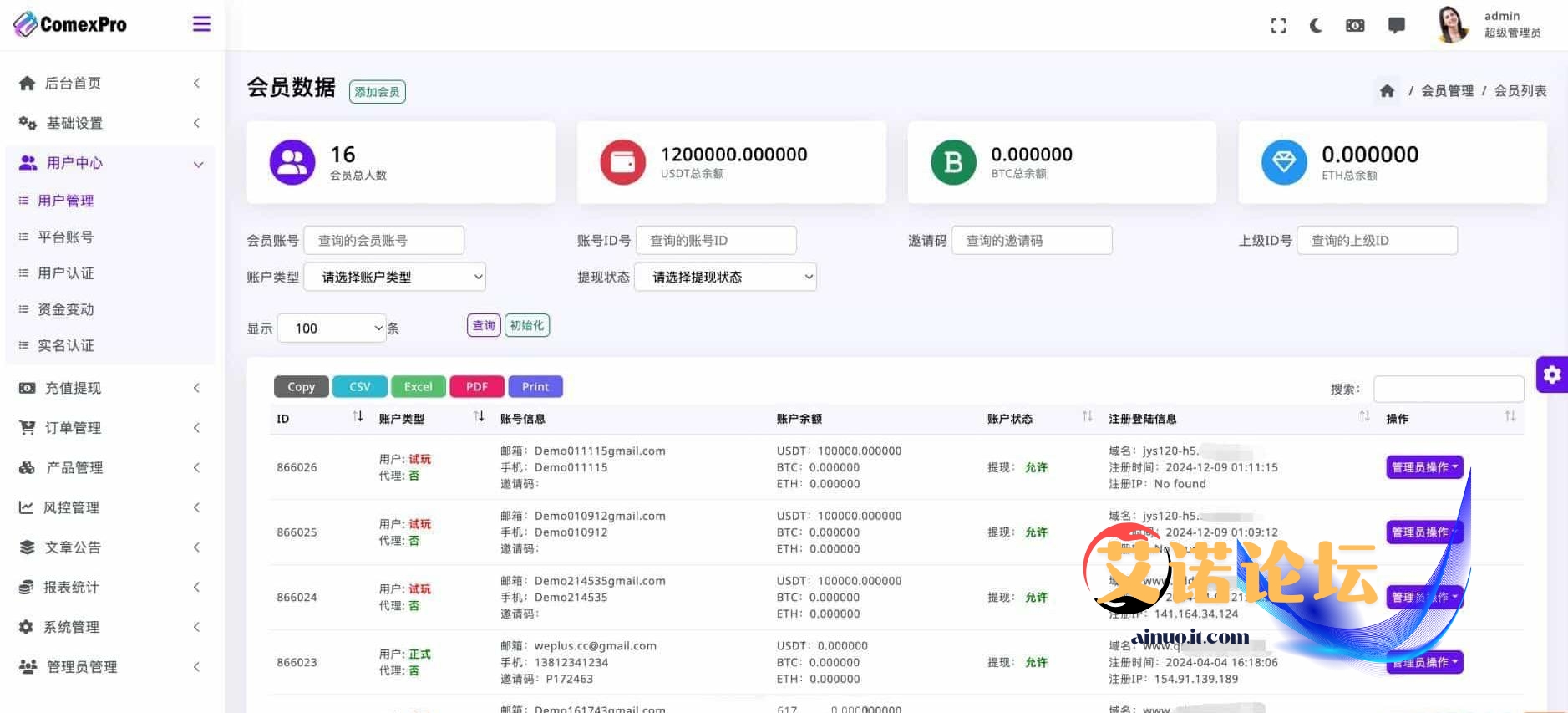This screenshot has width=1568, height=713.
Task: Click ID cell 866024
Action: [x=297, y=597]
